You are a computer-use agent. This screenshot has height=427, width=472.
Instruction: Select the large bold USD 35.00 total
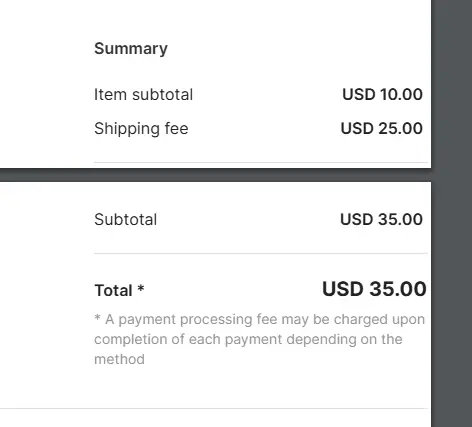[x=374, y=289]
